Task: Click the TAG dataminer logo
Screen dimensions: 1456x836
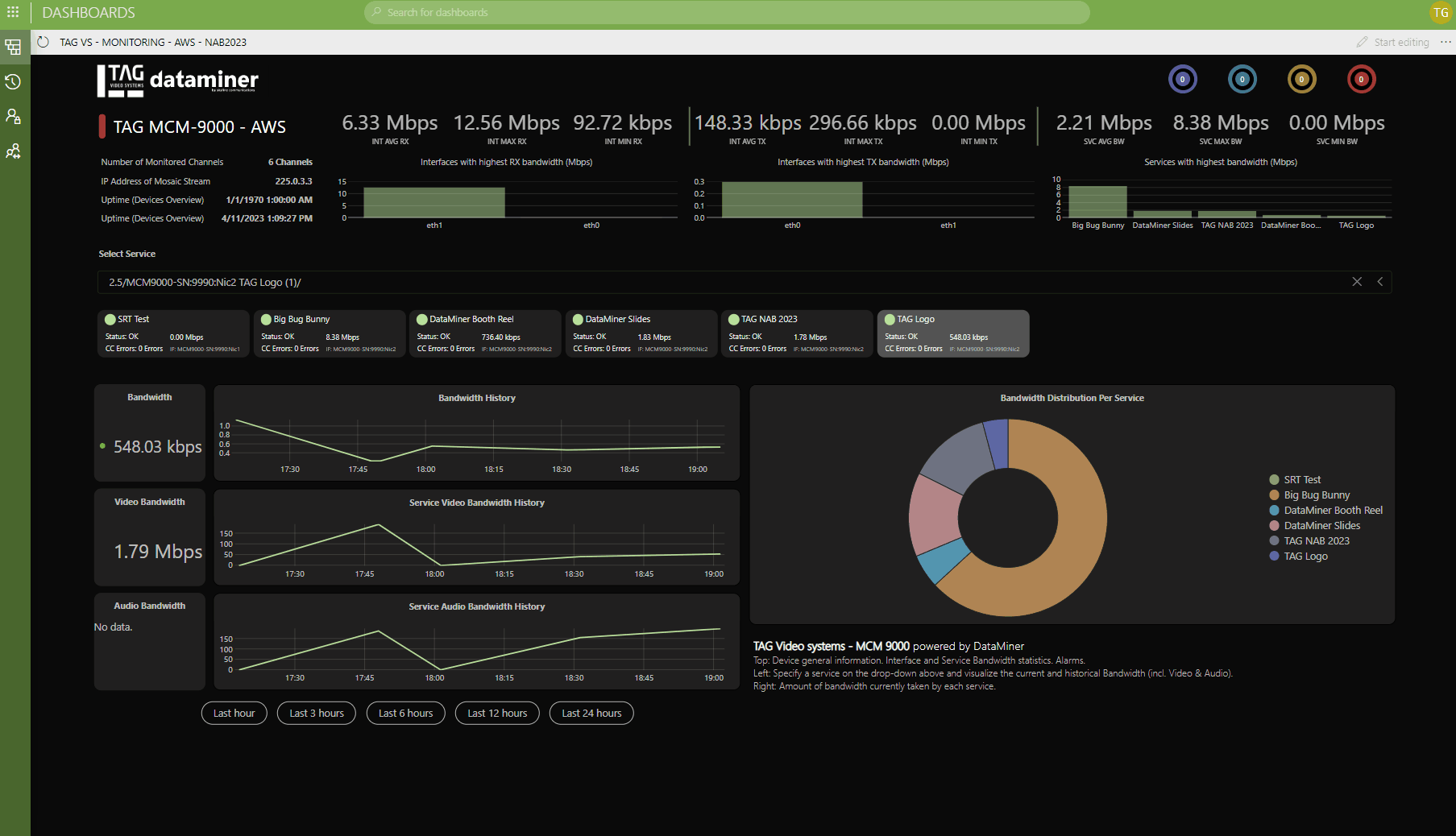Action: click(178, 81)
